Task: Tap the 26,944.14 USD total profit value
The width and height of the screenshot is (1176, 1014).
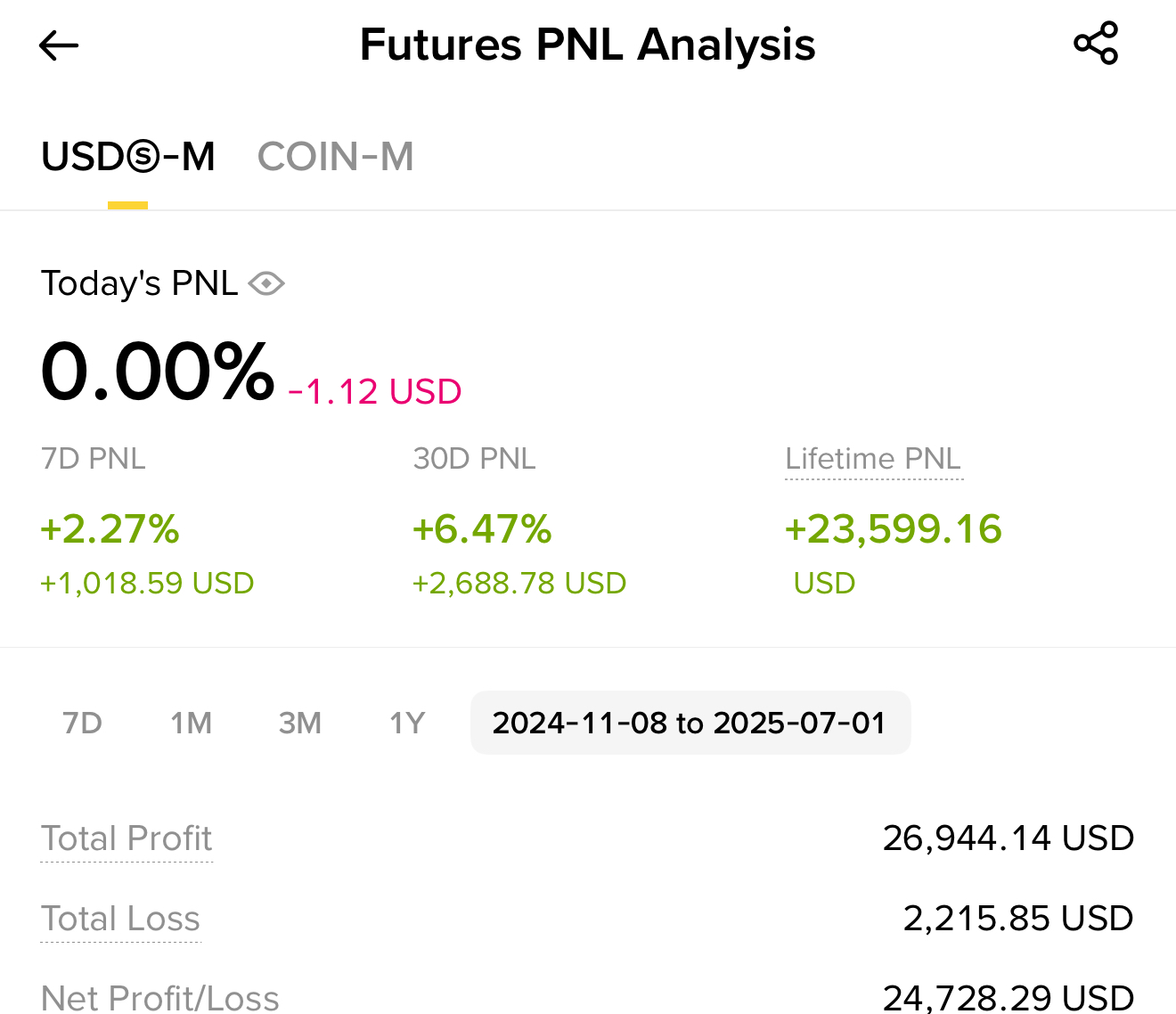Action: tap(1009, 838)
